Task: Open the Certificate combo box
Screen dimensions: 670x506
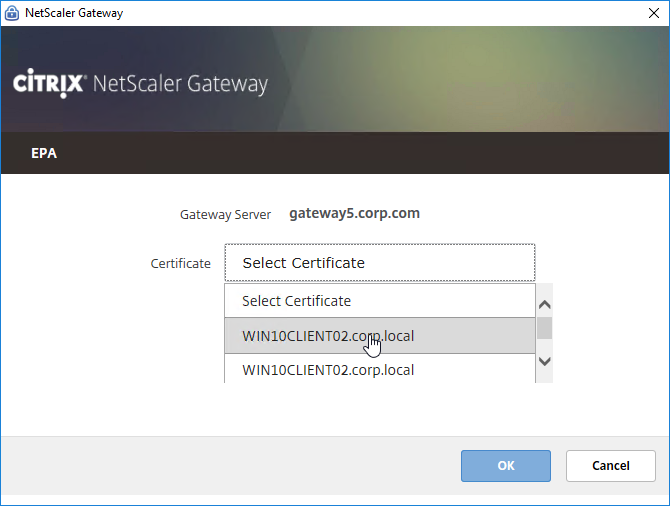Action: 380,262
